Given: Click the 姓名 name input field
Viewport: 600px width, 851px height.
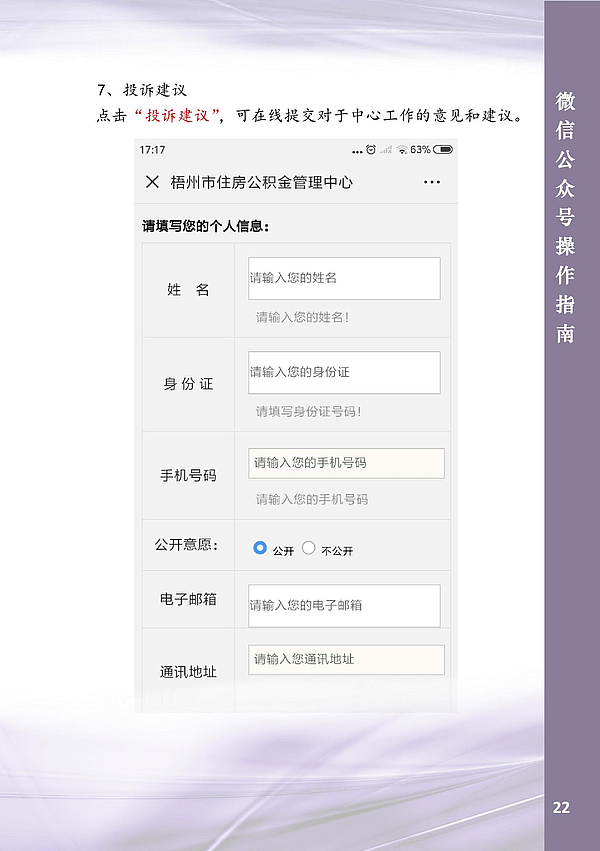Looking at the screenshot, I should tap(344, 278).
